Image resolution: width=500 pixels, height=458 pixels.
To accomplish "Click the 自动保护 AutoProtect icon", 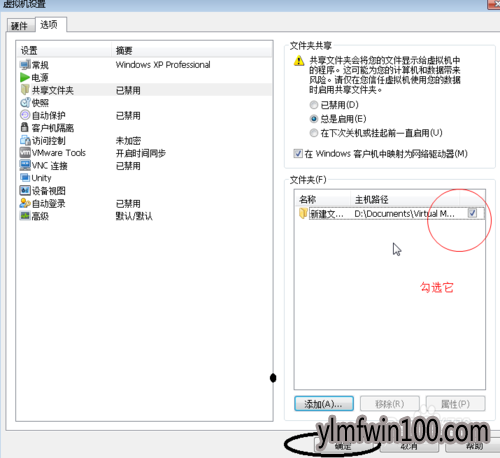I will 25,115.
